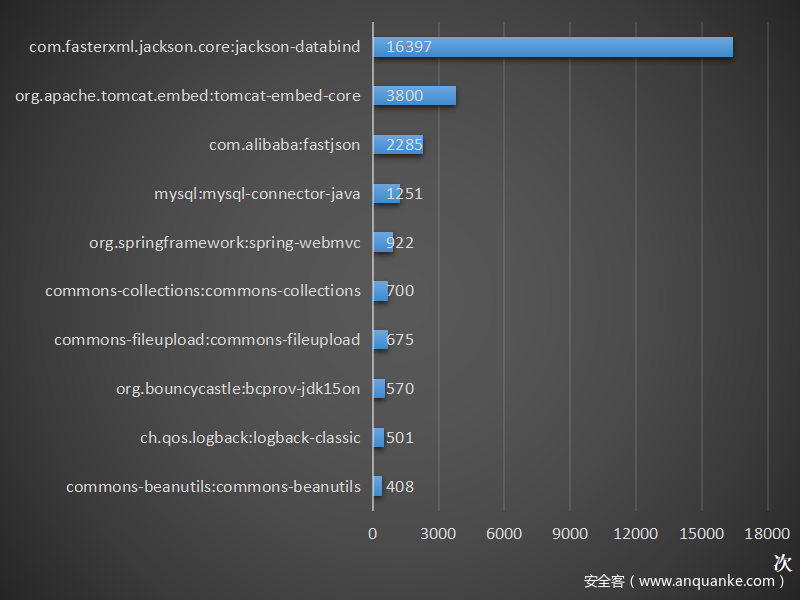Image resolution: width=800 pixels, height=600 pixels.
Task: Click the axis tick label 6000
Action: pos(504,534)
